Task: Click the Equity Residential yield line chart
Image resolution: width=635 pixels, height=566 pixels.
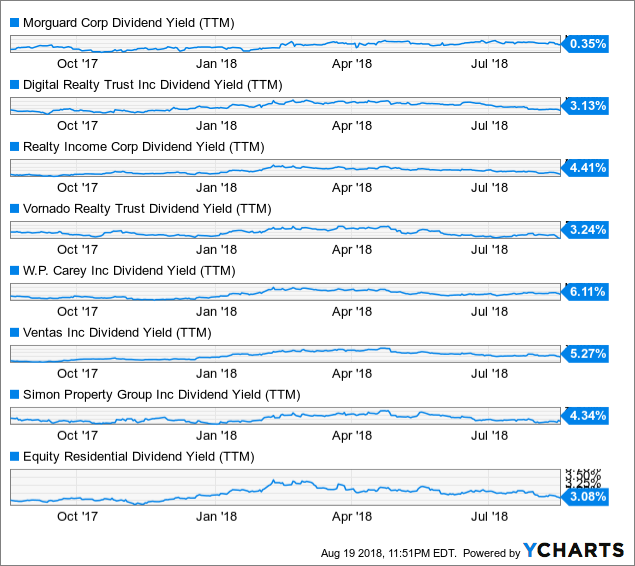Action: click(286, 487)
